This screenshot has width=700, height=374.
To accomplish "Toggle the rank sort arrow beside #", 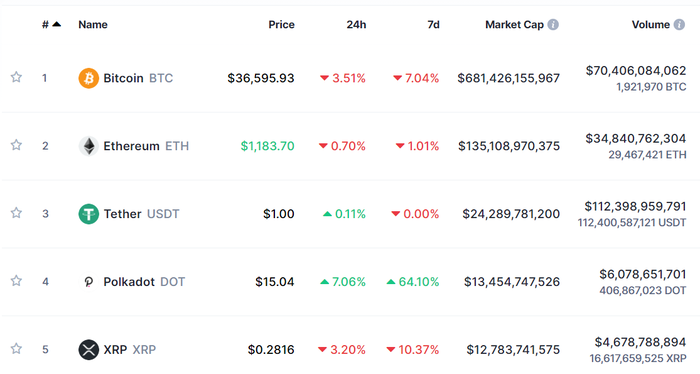I will pos(57,24).
